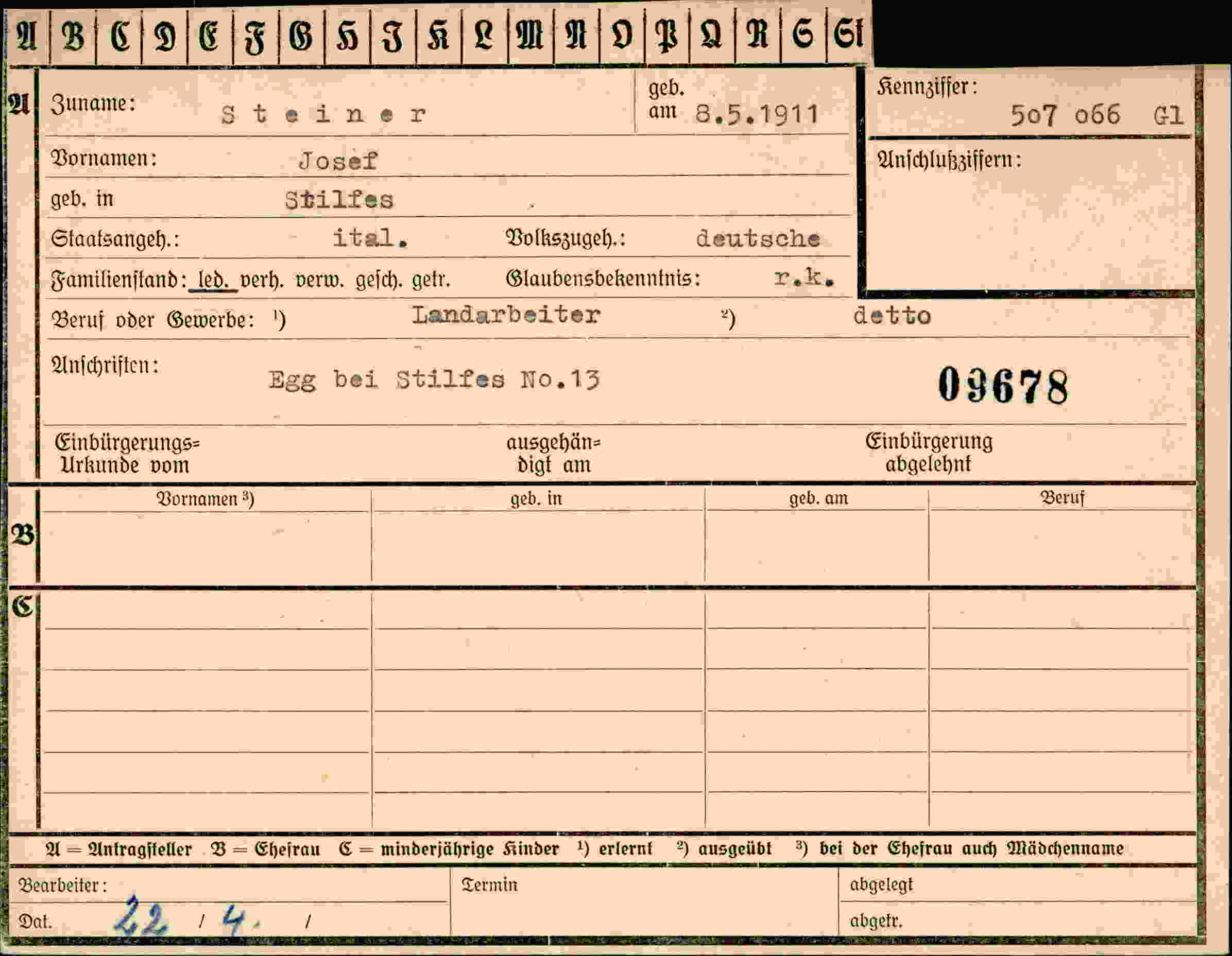Viewport: 1232px width, 956px height.
Task: Click the Vornamen column header in section B
Action: pyautogui.click(x=206, y=499)
